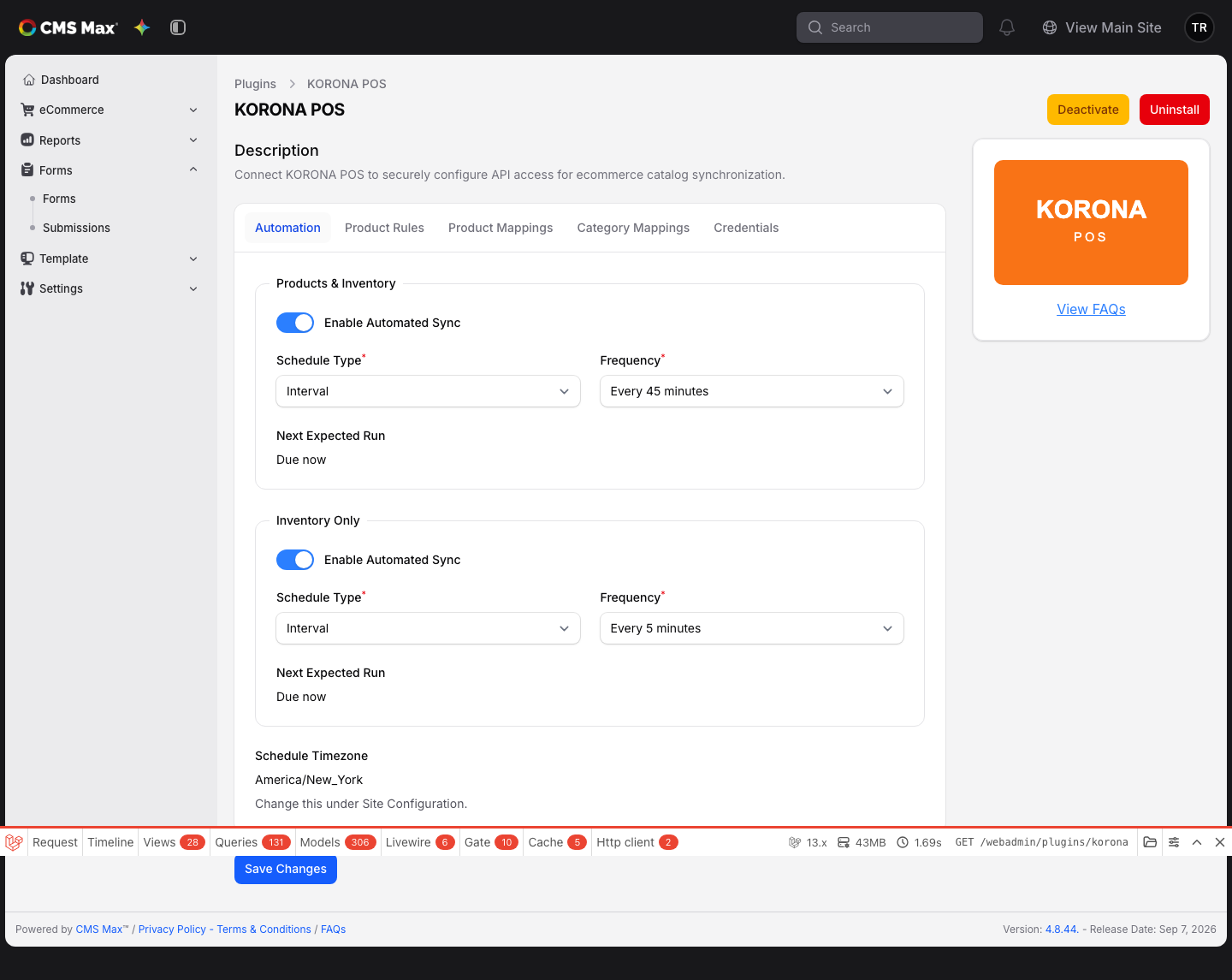Open Products & Inventory Schedule Type dropdown
Image resolution: width=1232 pixels, height=980 pixels.
pos(428,391)
